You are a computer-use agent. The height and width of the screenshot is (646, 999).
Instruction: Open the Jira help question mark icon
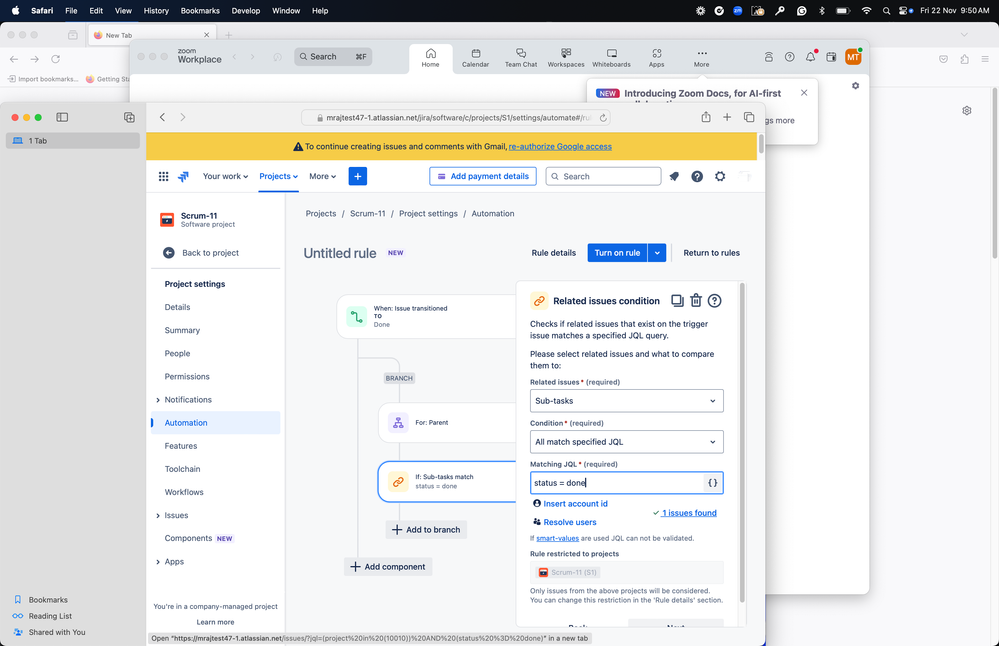click(697, 176)
